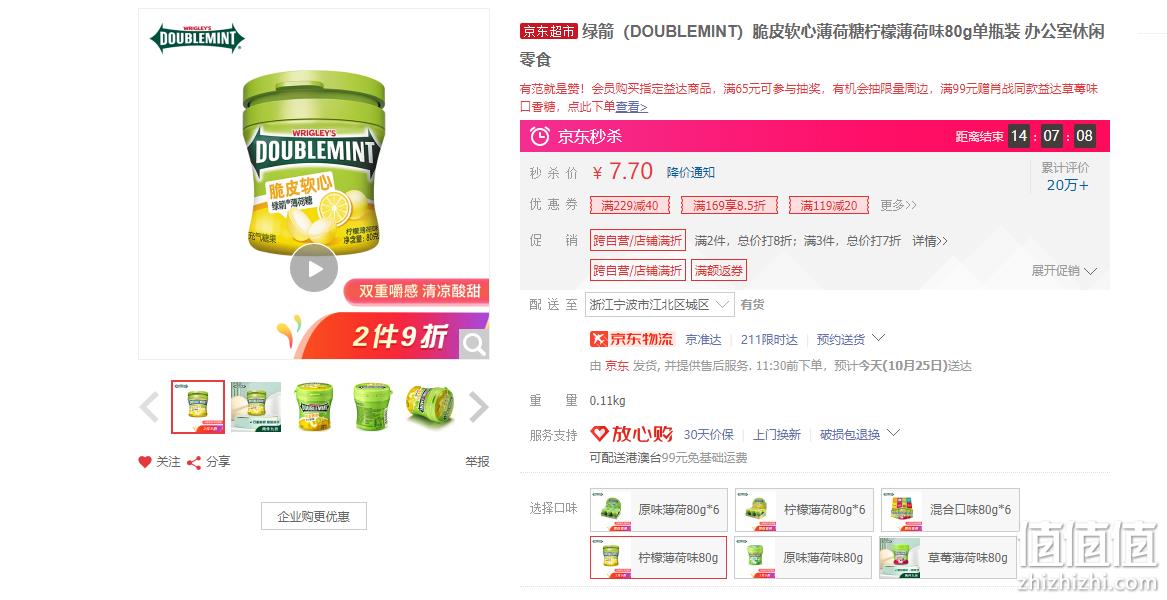Expand promotions with 展开促销

[x=1064, y=271]
